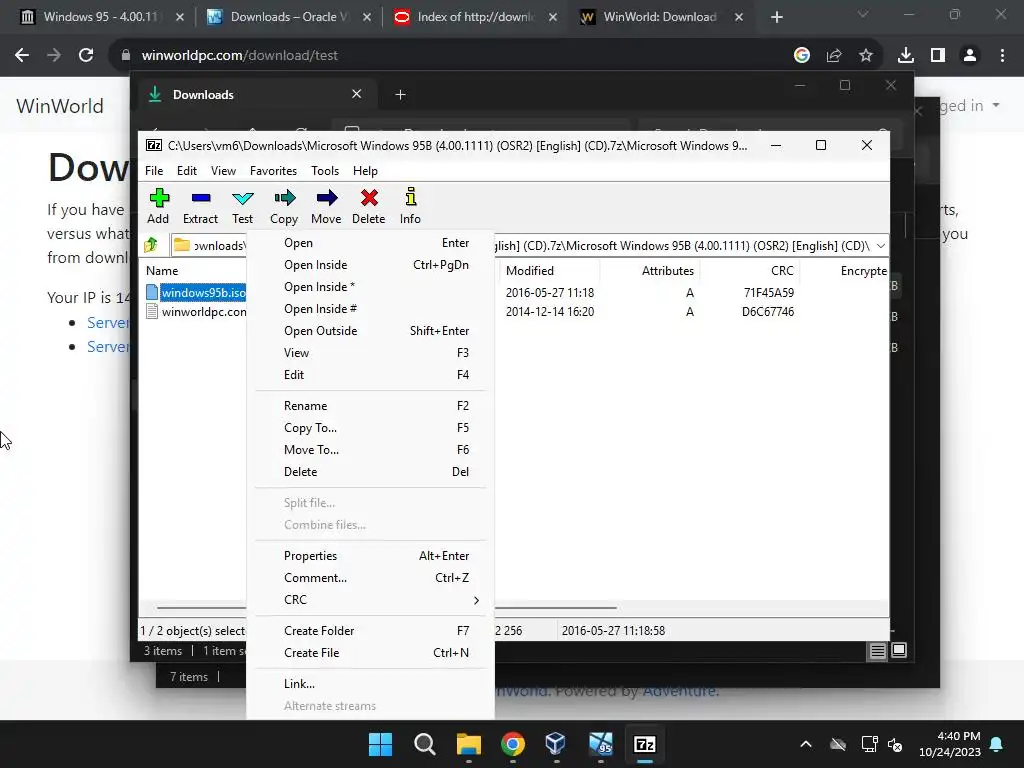Open Chrome tab search chevron

863,14
